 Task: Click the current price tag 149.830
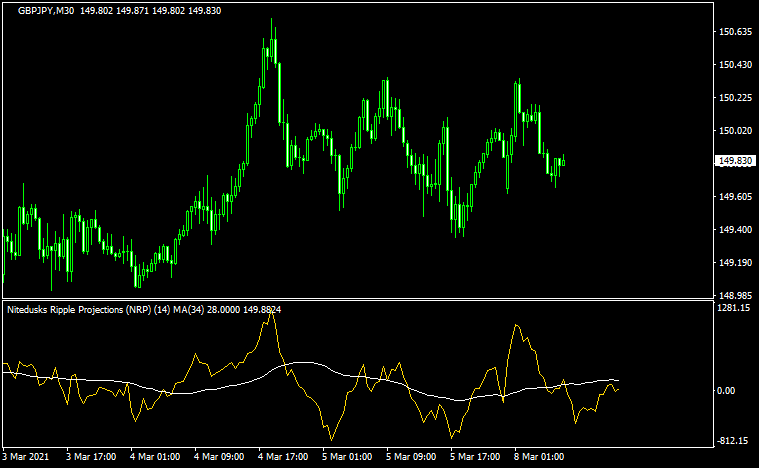[x=734, y=161]
